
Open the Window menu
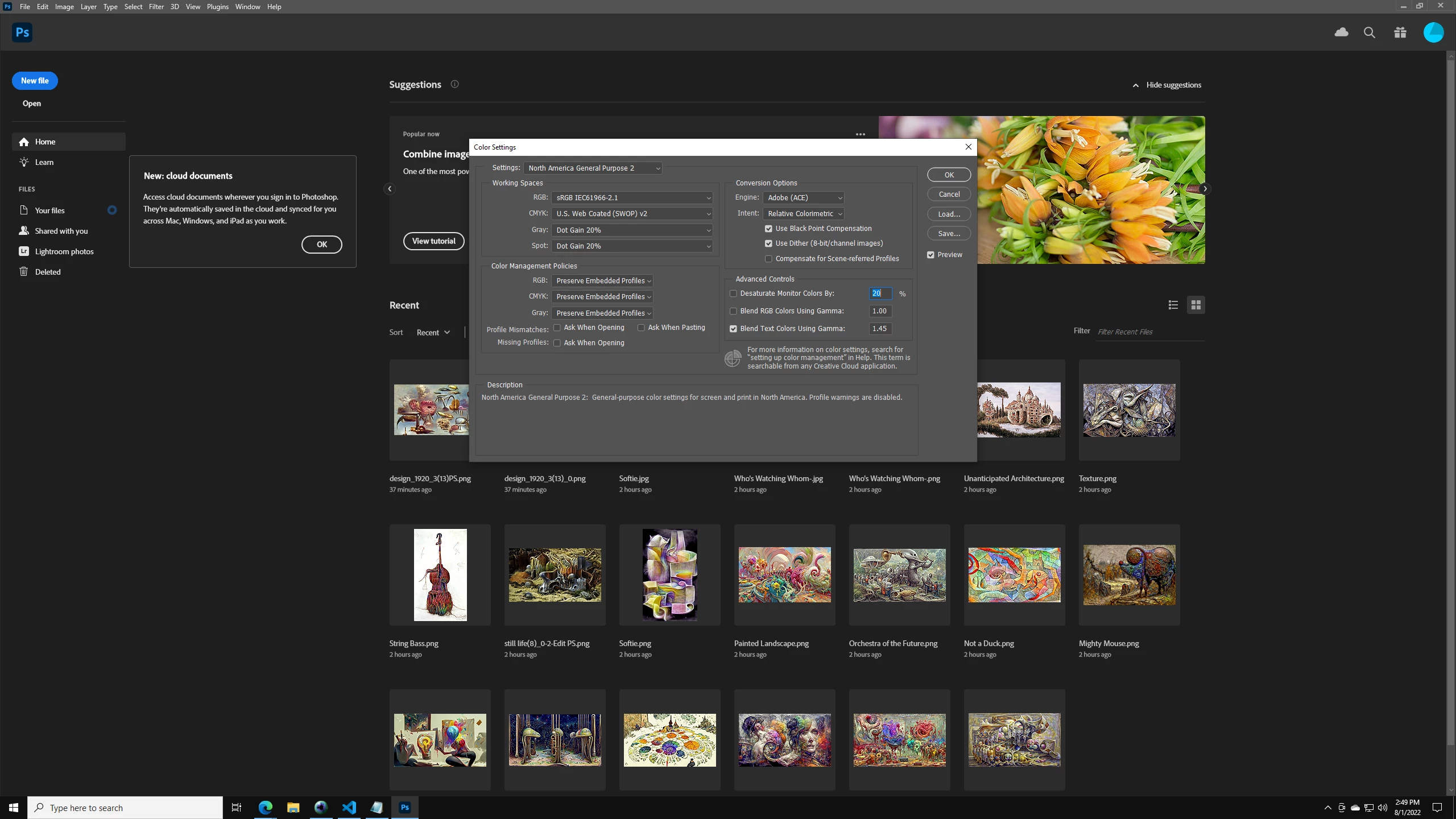coord(247,7)
